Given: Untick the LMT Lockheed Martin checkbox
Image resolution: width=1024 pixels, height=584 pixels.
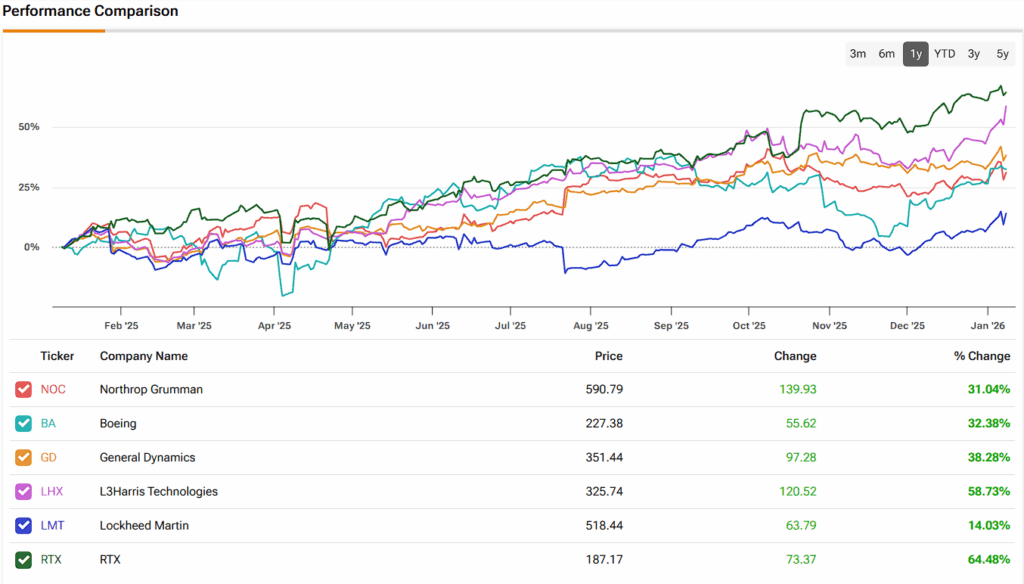Looking at the screenshot, I should [x=23, y=525].
